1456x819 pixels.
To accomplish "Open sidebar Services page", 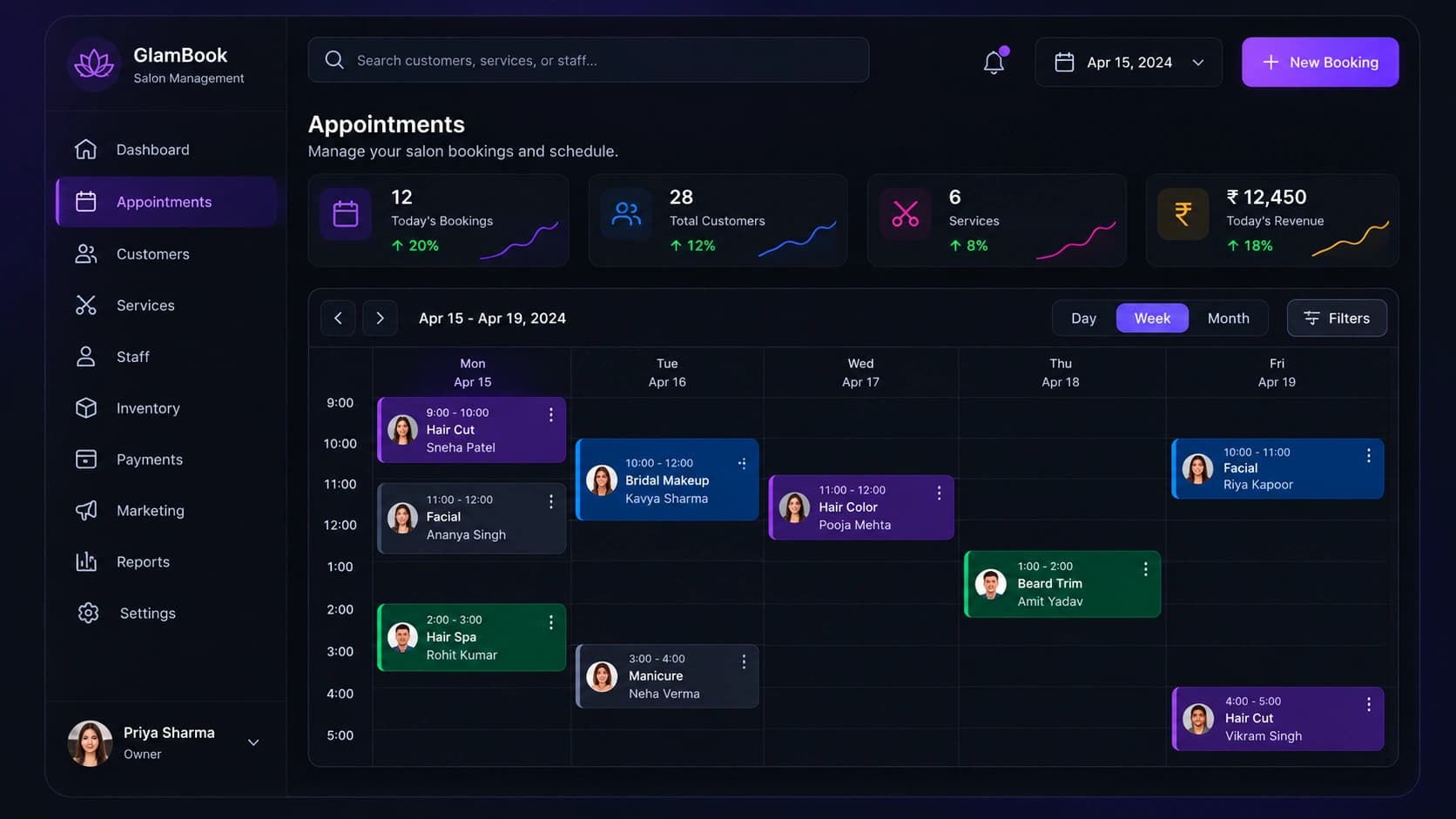I will click(166, 305).
